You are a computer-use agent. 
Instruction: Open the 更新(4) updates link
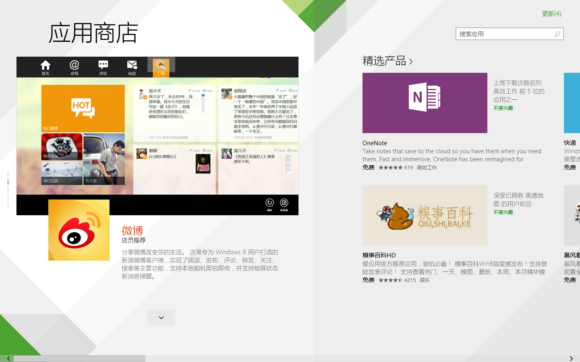click(552, 14)
